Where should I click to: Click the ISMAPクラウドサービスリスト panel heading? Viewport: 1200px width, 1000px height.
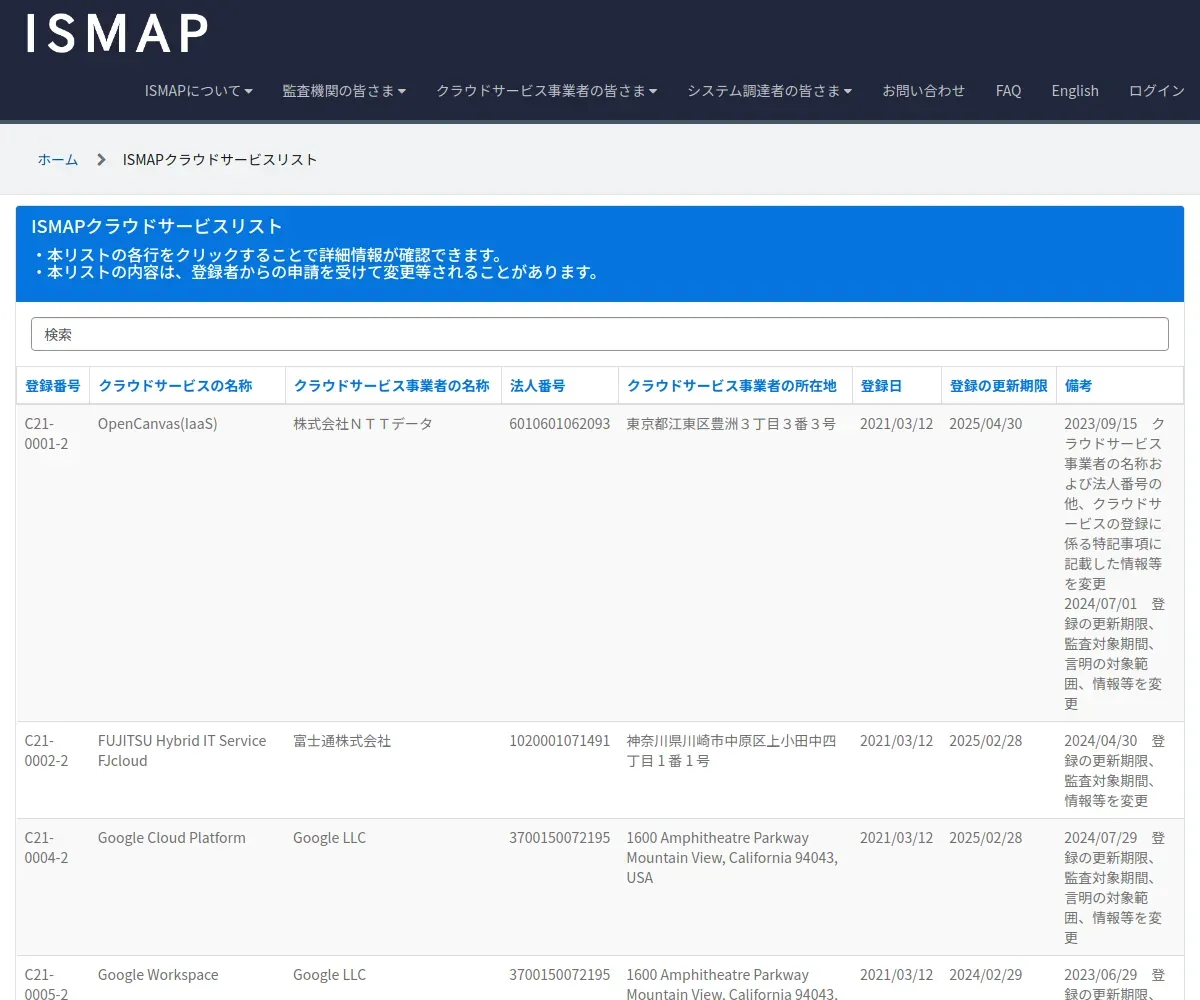click(157, 226)
